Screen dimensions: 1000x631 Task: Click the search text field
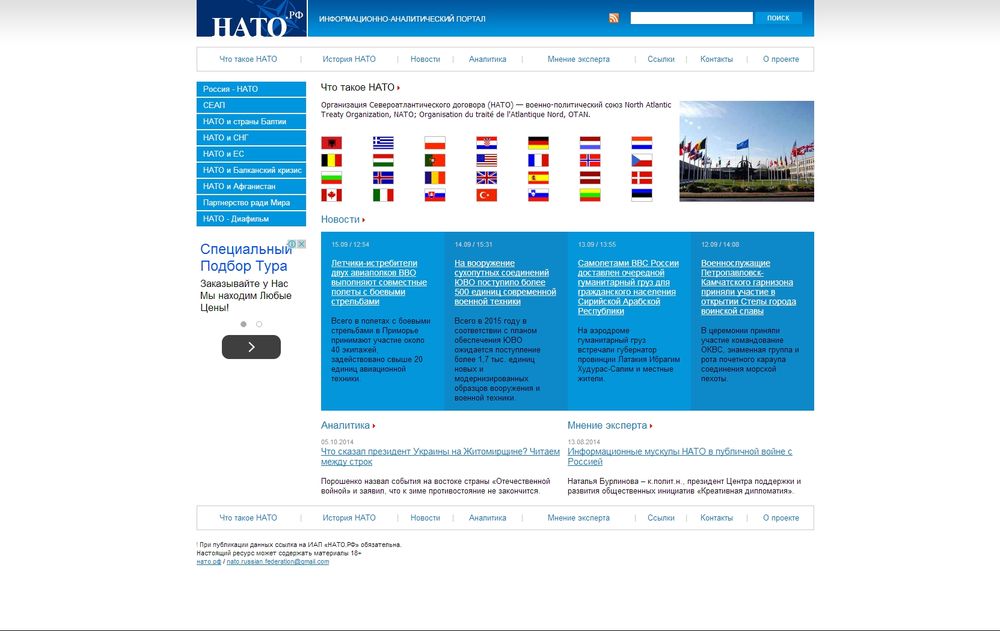[691, 18]
